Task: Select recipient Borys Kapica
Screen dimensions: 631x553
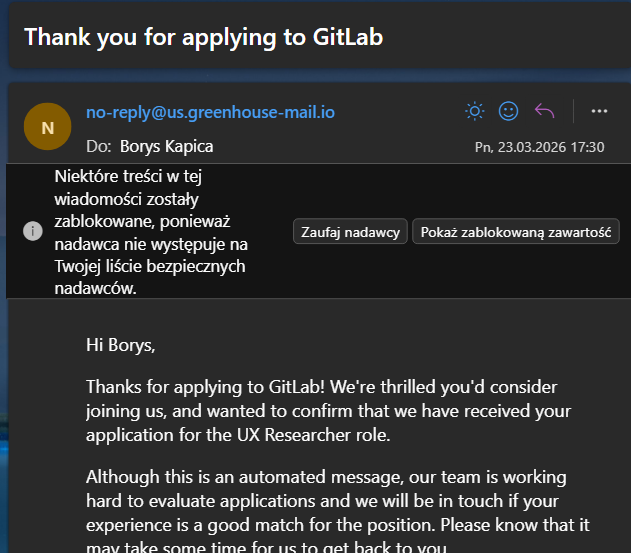Action: pyautogui.click(x=167, y=146)
